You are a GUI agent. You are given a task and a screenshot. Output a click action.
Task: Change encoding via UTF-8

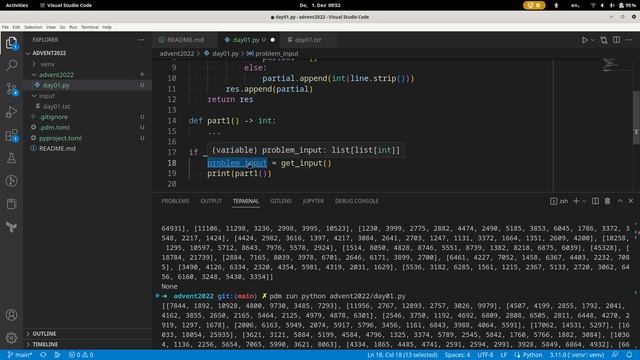pos(485,355)
